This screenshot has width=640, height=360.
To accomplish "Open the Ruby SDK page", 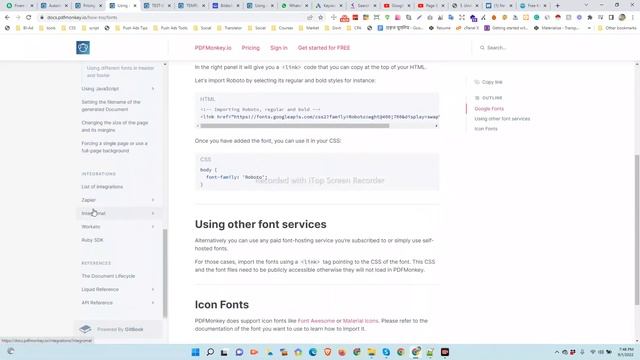I will pos(92,240).
